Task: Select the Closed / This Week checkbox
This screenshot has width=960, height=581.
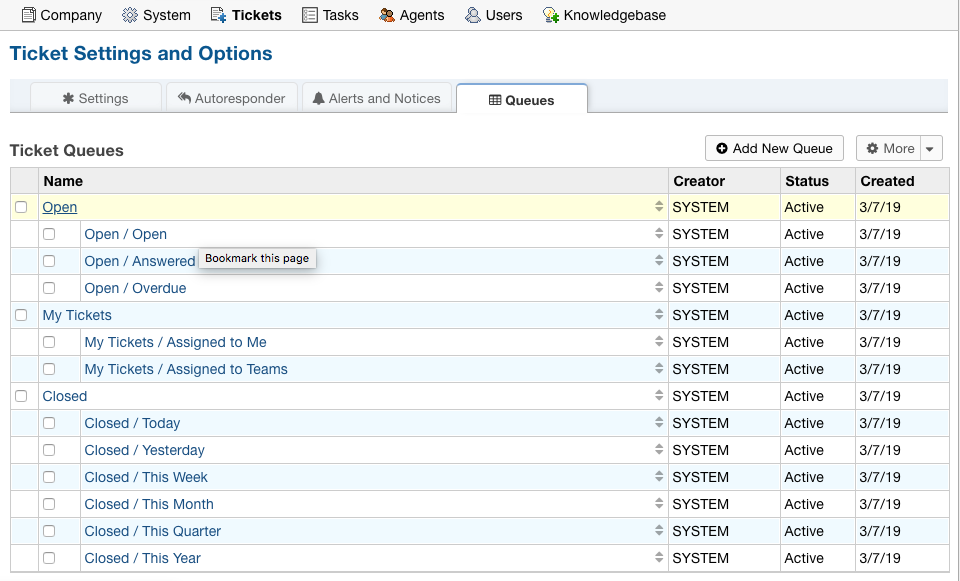Action: (x=49, y=477)
